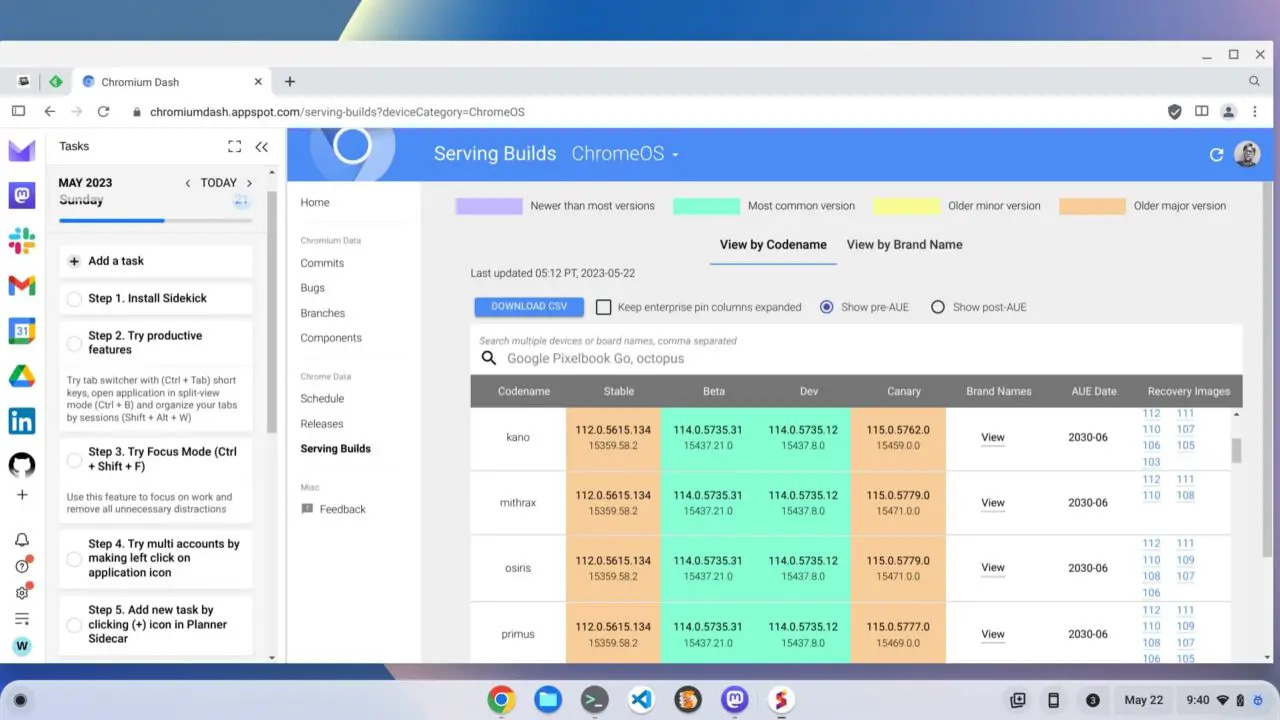This screenshot has height=720, width=1280.
Task: Open the Gmail sidebar app
Action: coord(22,286)
